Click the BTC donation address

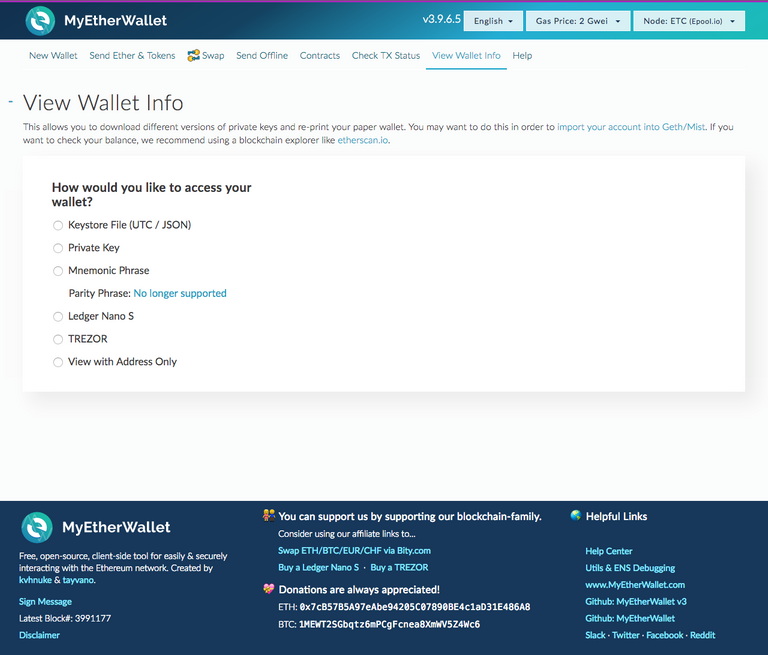(x=389, y=624)
